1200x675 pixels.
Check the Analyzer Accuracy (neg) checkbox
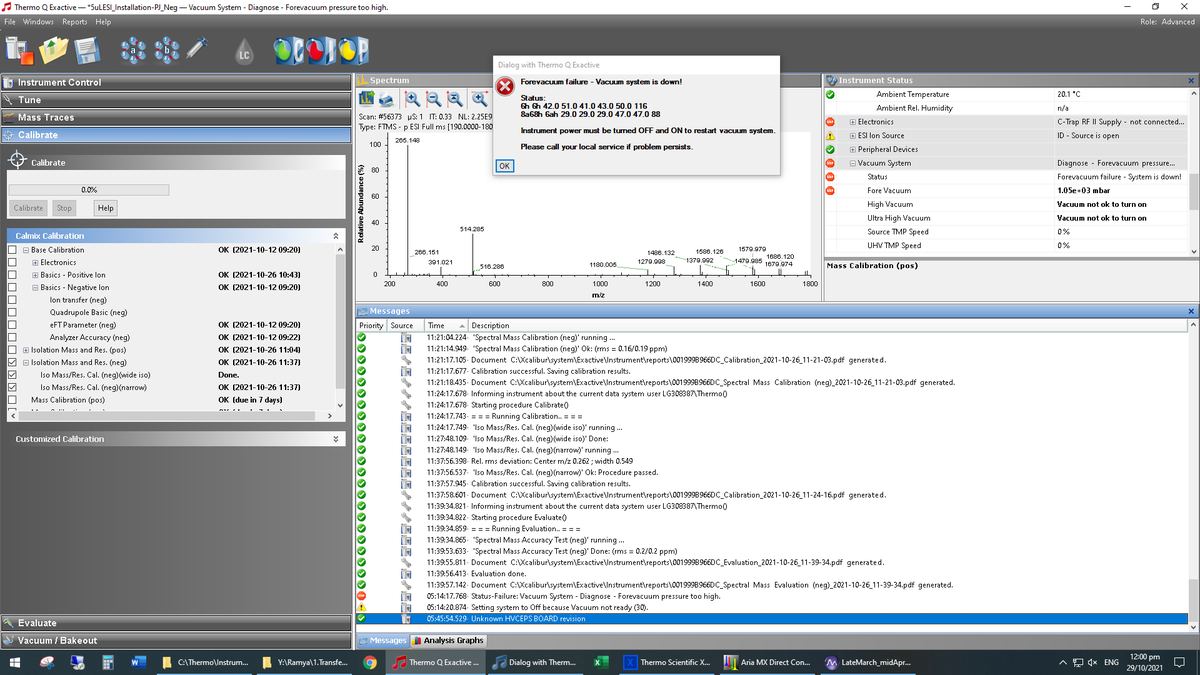pyautogui.click(x=12, y=337)
